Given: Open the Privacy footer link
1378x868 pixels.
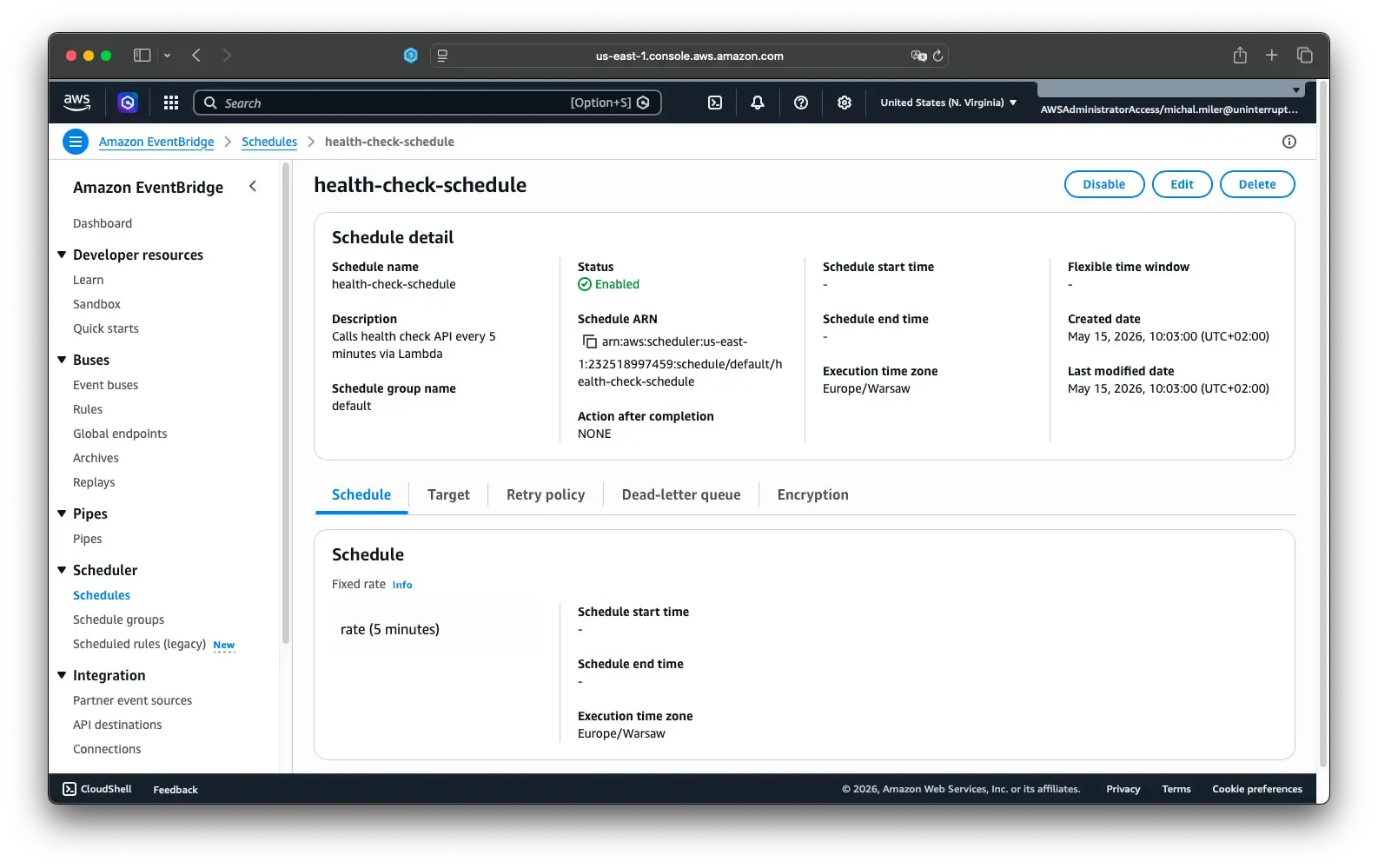Looking at the screenshot, I should 1123,789.
